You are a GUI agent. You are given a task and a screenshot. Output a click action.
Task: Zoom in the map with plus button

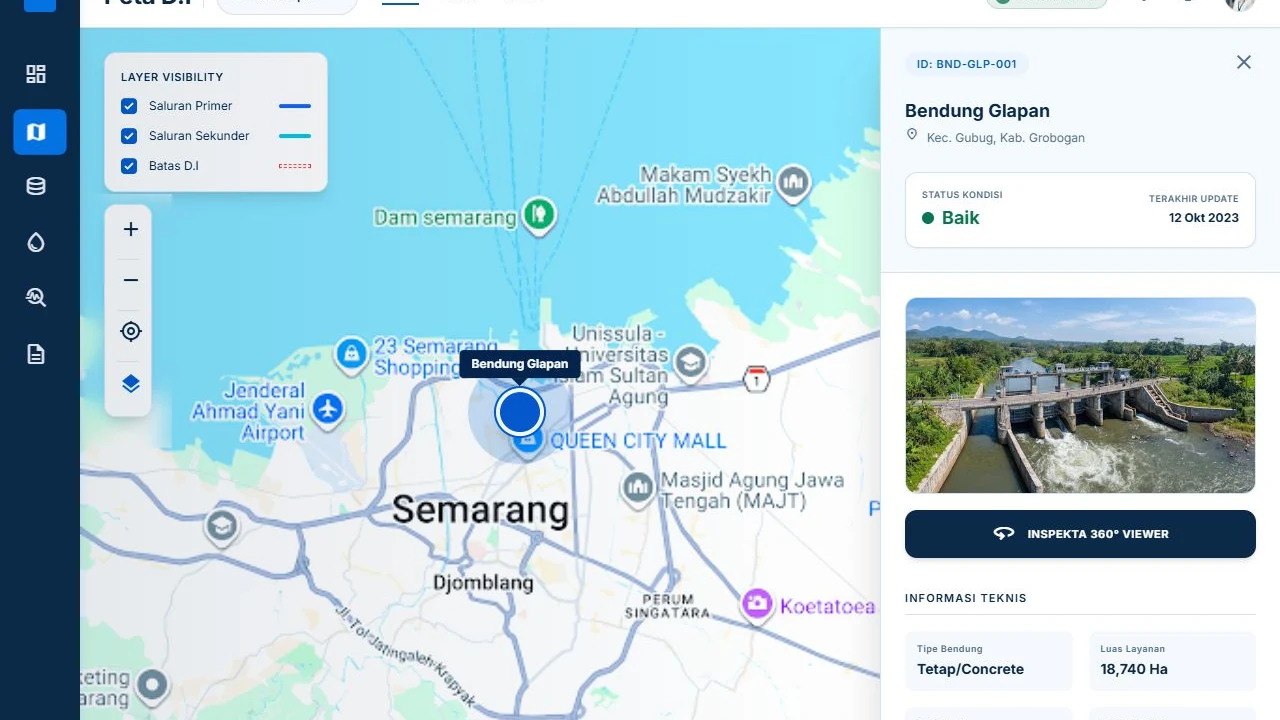click(131, 230)
